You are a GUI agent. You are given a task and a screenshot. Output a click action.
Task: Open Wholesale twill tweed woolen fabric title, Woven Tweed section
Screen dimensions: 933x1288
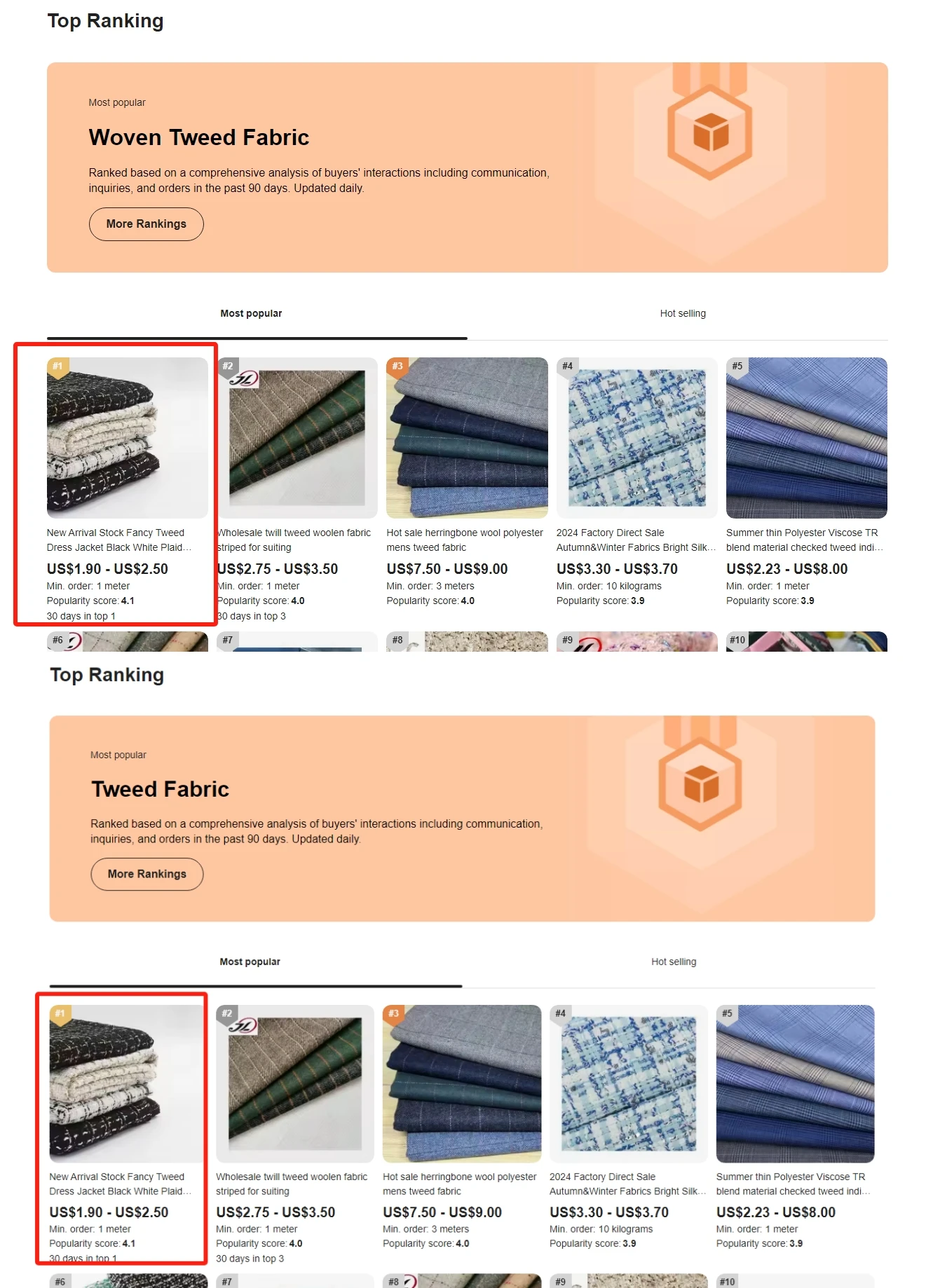tap(294, 540)
